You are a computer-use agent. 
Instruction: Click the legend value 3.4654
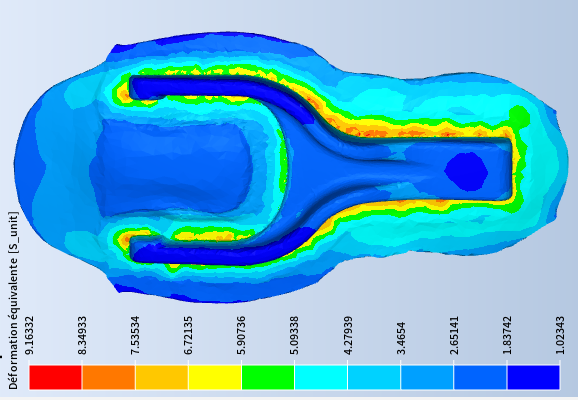[401, 338]
